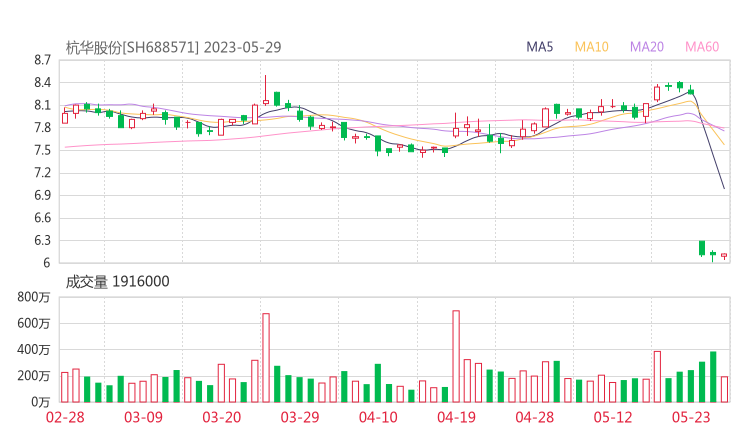Click the 04-28 date axis label
This screenshot has height=440, width=740.
tap(535, 417)
